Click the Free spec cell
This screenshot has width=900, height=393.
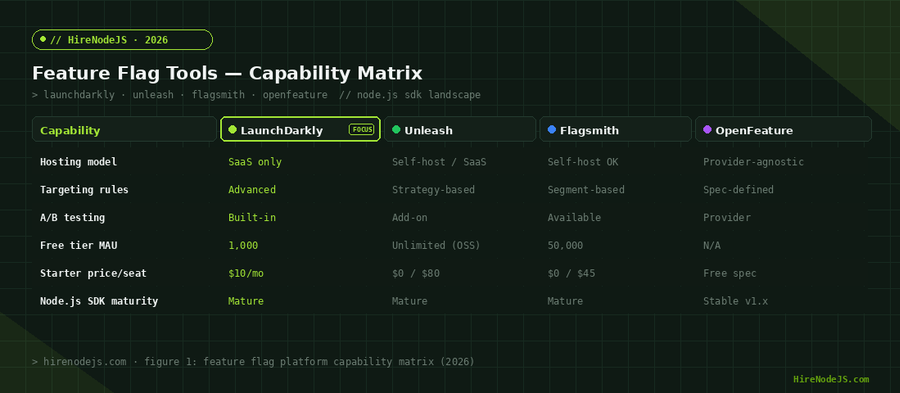pos(730,273)
